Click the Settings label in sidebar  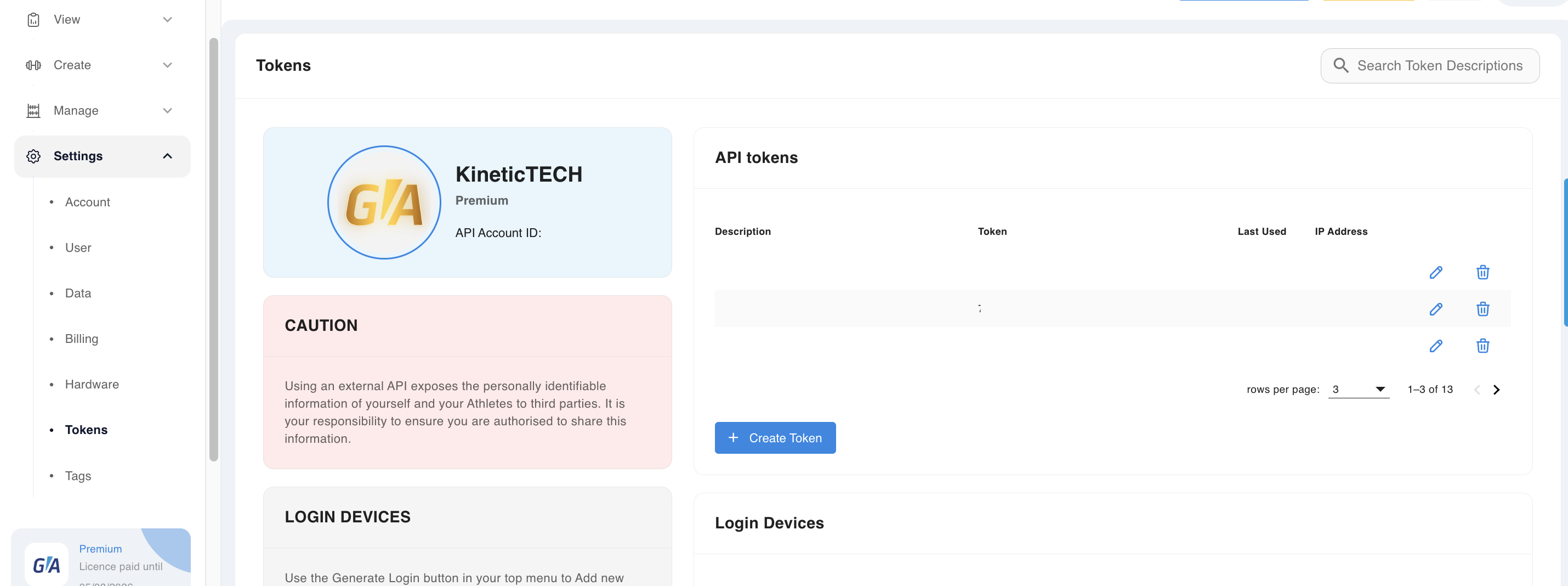tap(78, 156)
